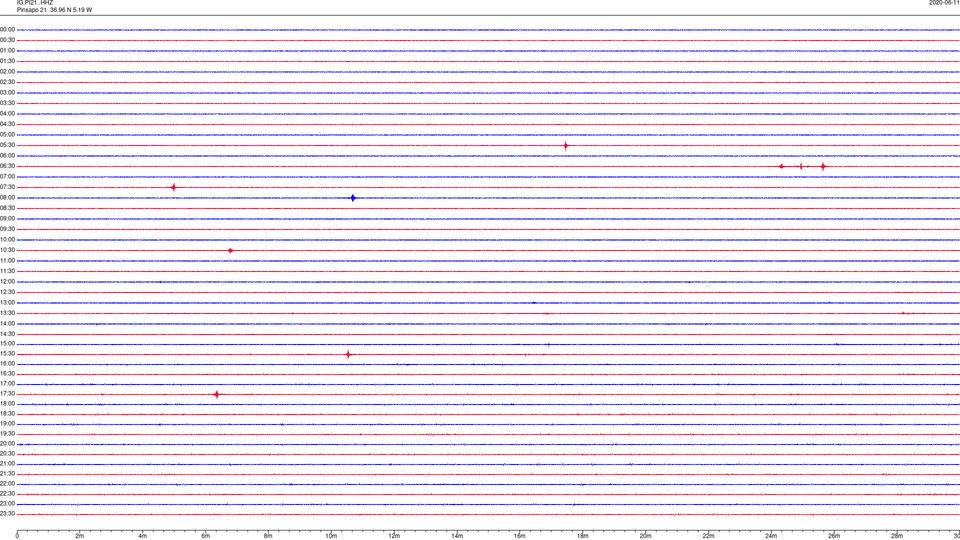960x540 pixels.
Task: Click the '28m' tick on the time axis
Action: [897, 536]
